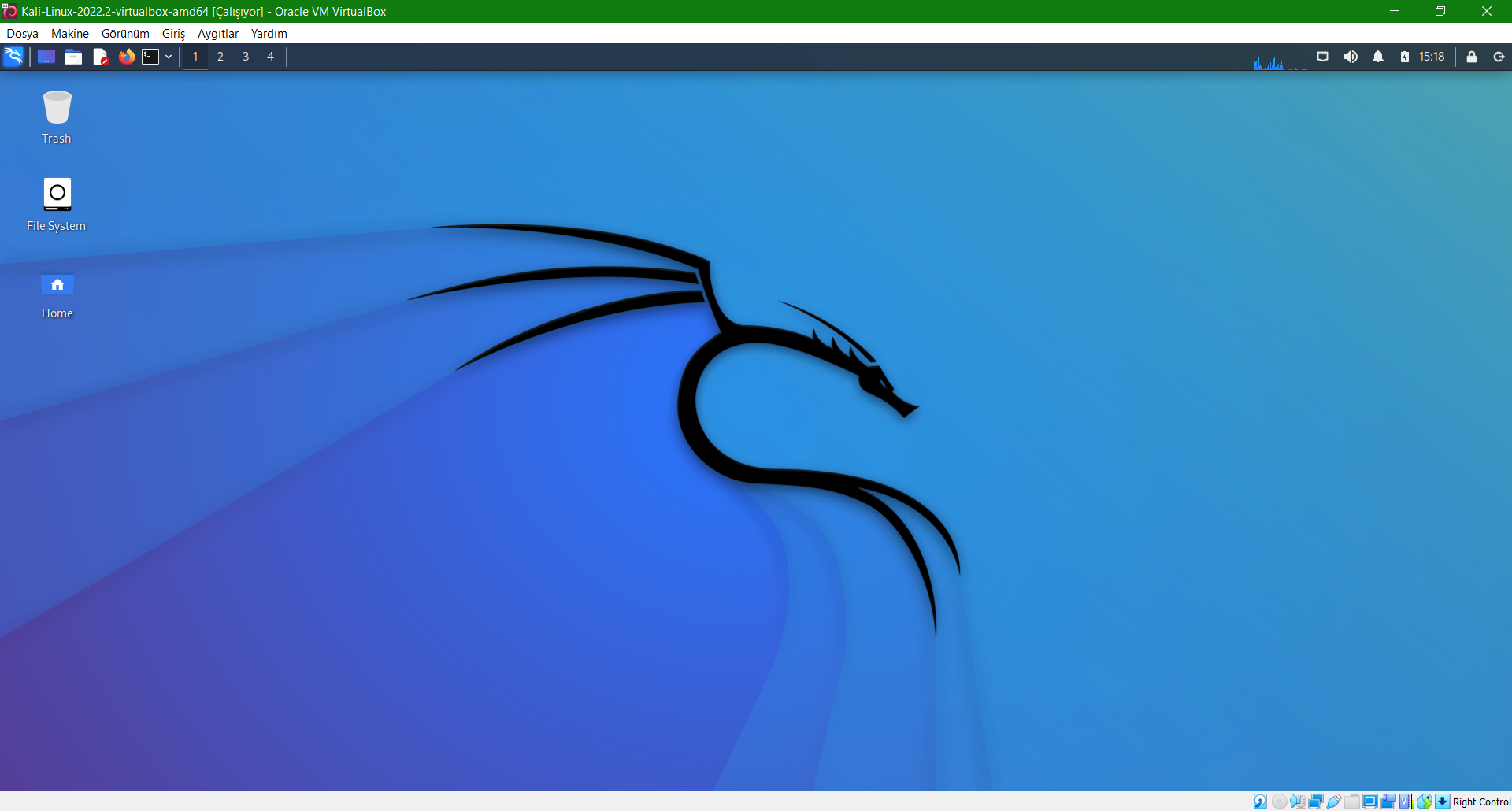The image size is (1512, 811).
Task: Open the Trash desktop icon
Action: 57,117
